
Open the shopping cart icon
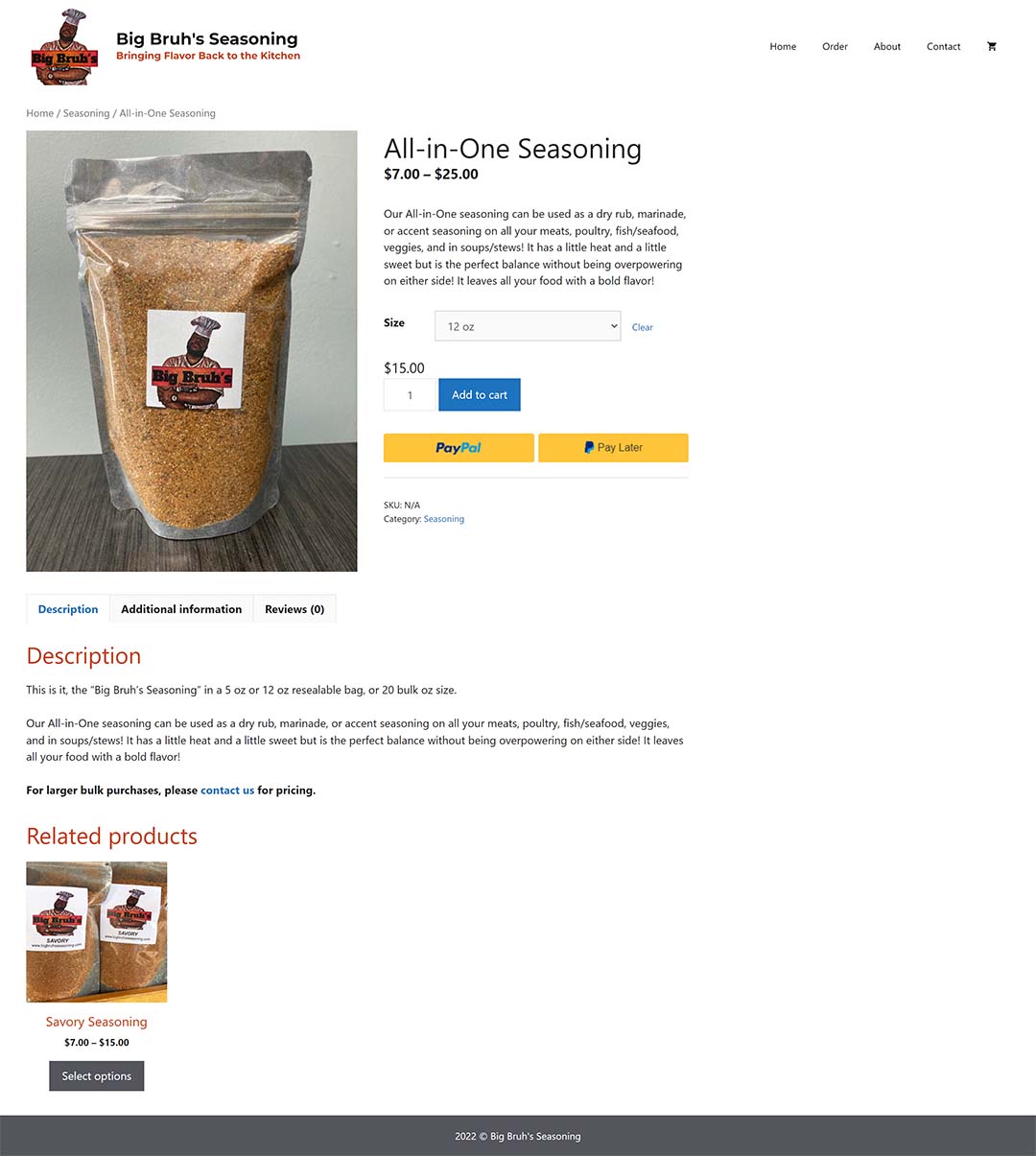(991, 46)
